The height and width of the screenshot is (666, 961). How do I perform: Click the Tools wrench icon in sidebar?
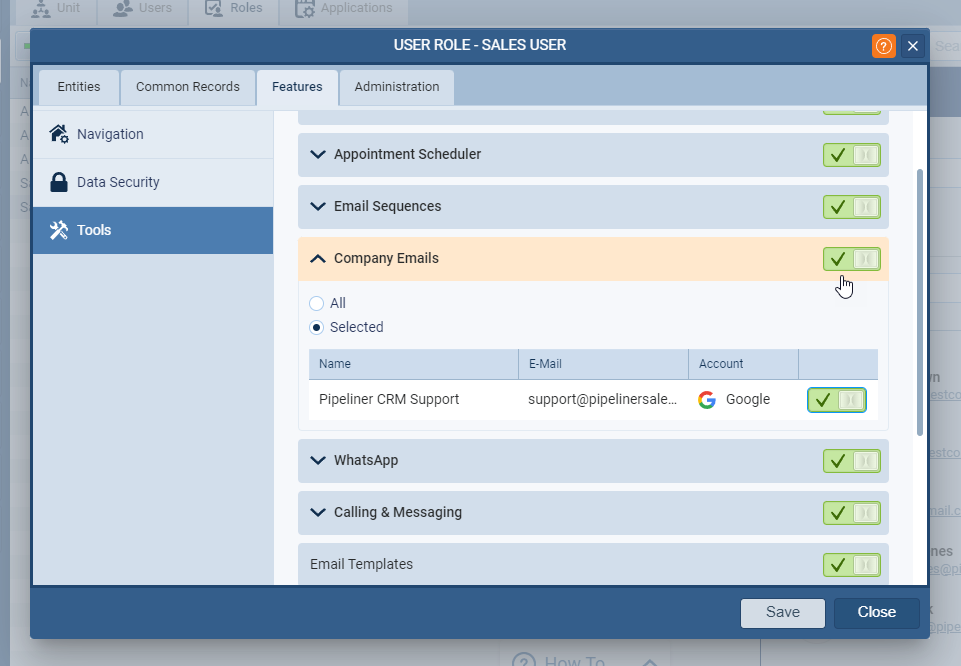click(59, 230)
